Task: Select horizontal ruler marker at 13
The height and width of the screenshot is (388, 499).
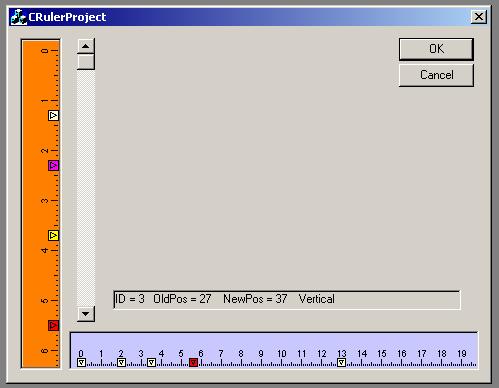Action: pos(341,362)
